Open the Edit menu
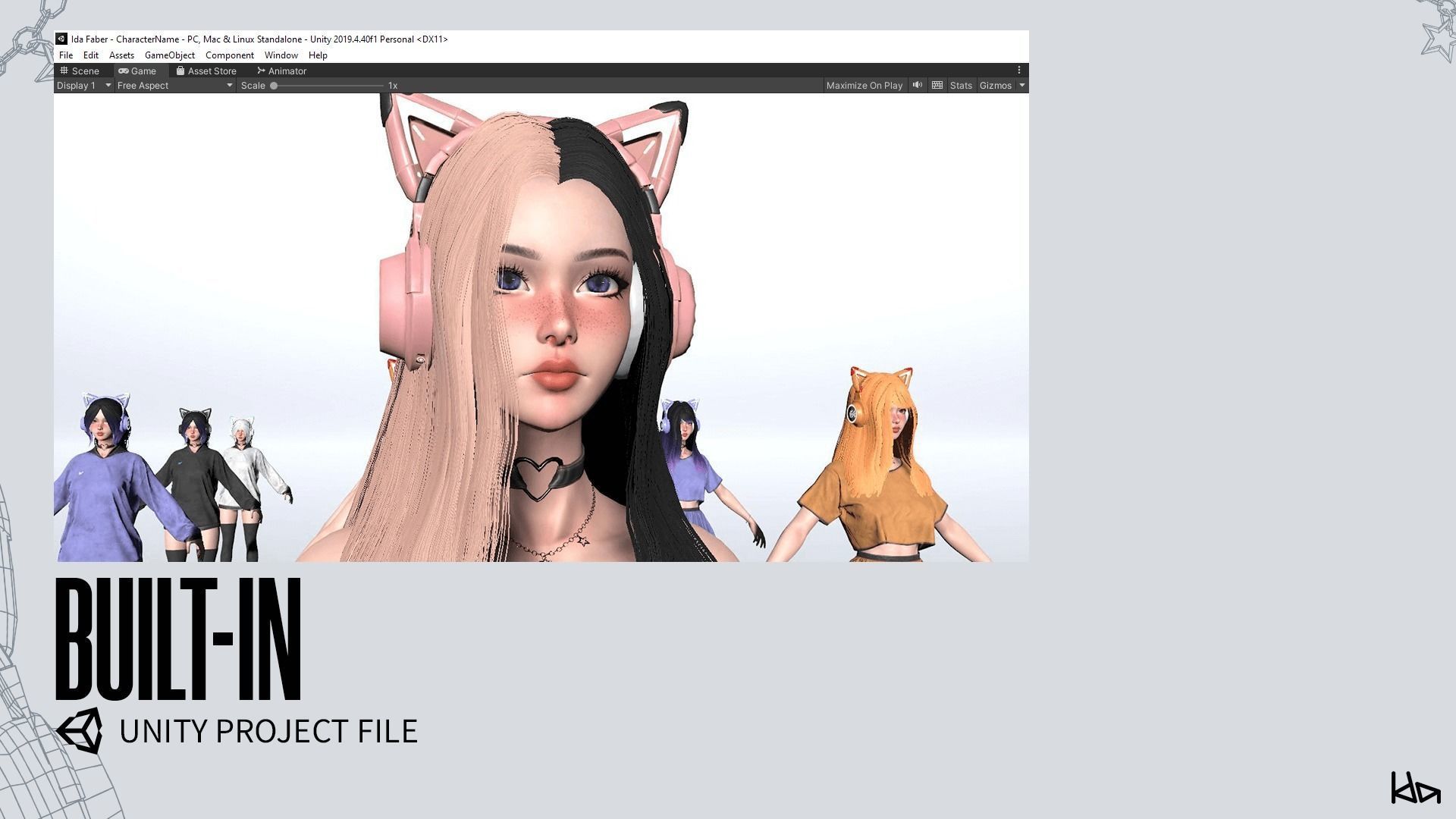The height and width of the screenshot is (819, 1456). (90, 55)
